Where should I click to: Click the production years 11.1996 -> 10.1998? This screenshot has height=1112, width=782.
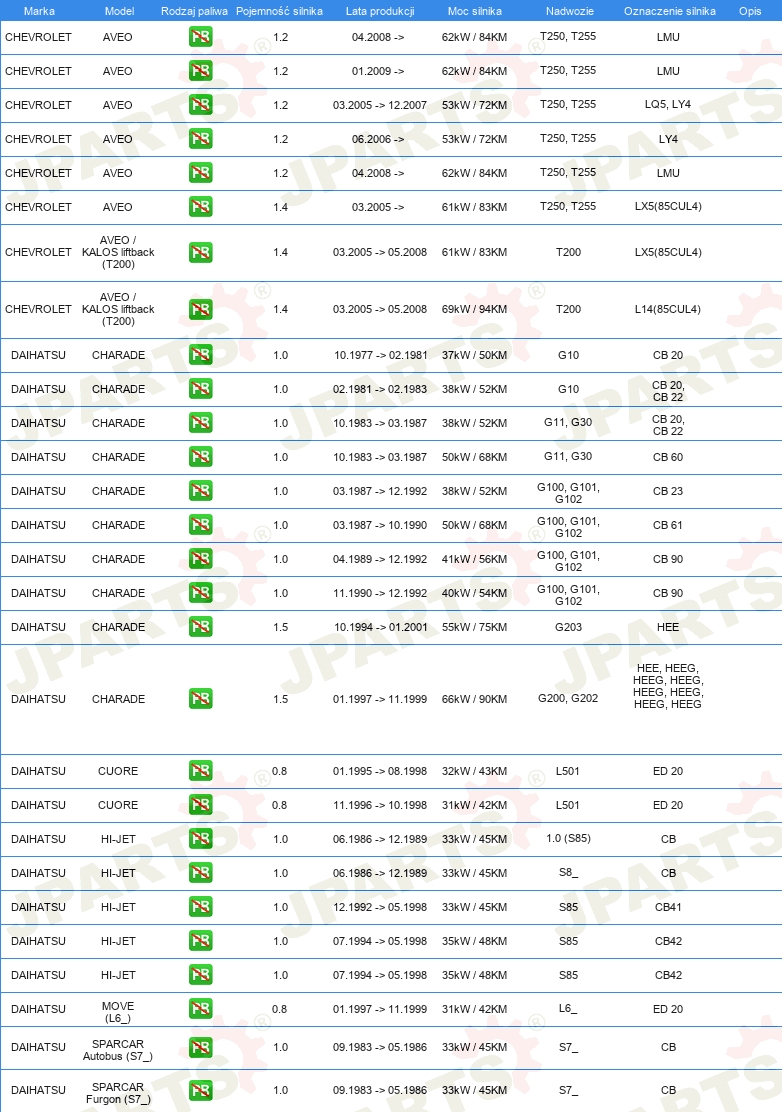point(380,806)
